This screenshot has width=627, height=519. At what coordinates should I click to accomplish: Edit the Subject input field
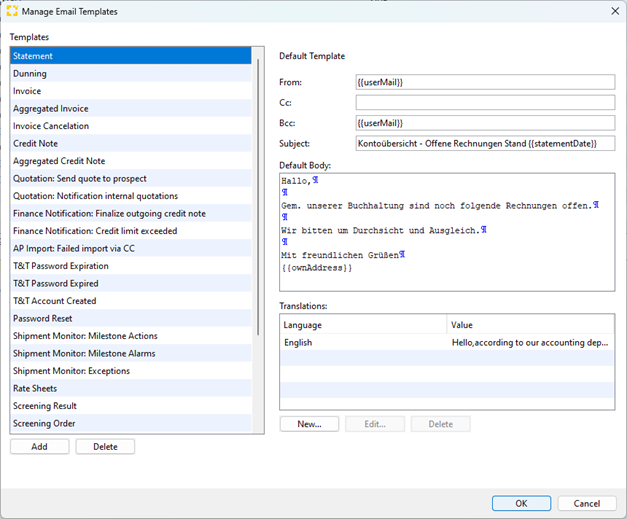[485, 144]
